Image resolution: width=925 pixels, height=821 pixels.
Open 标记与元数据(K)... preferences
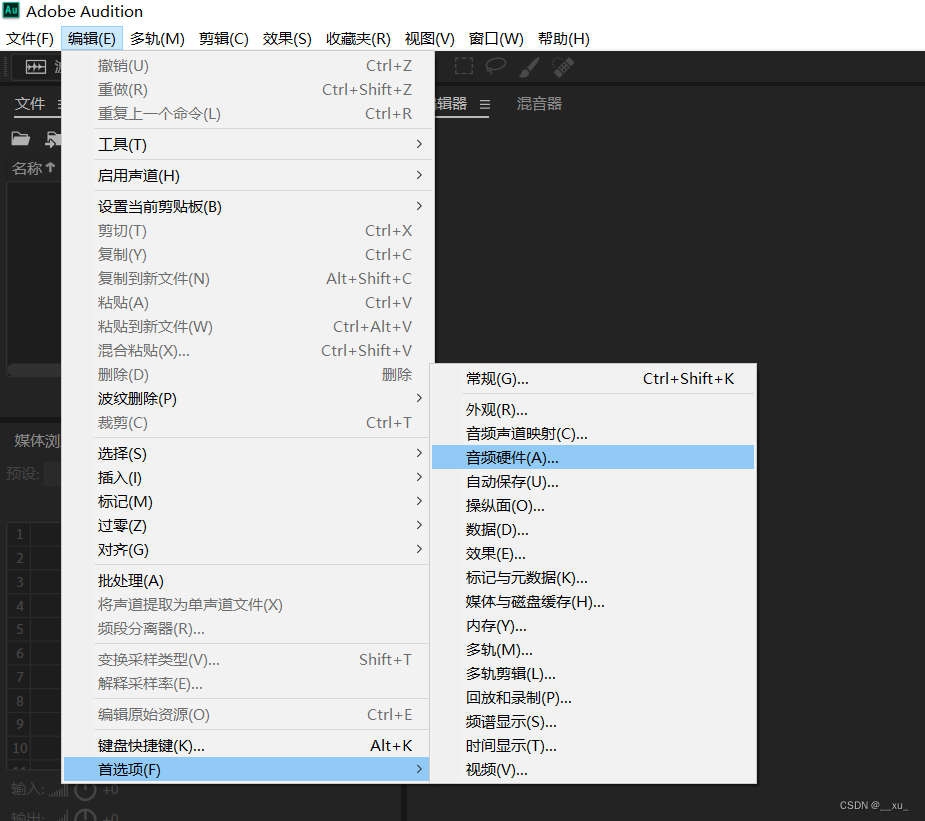593,578
